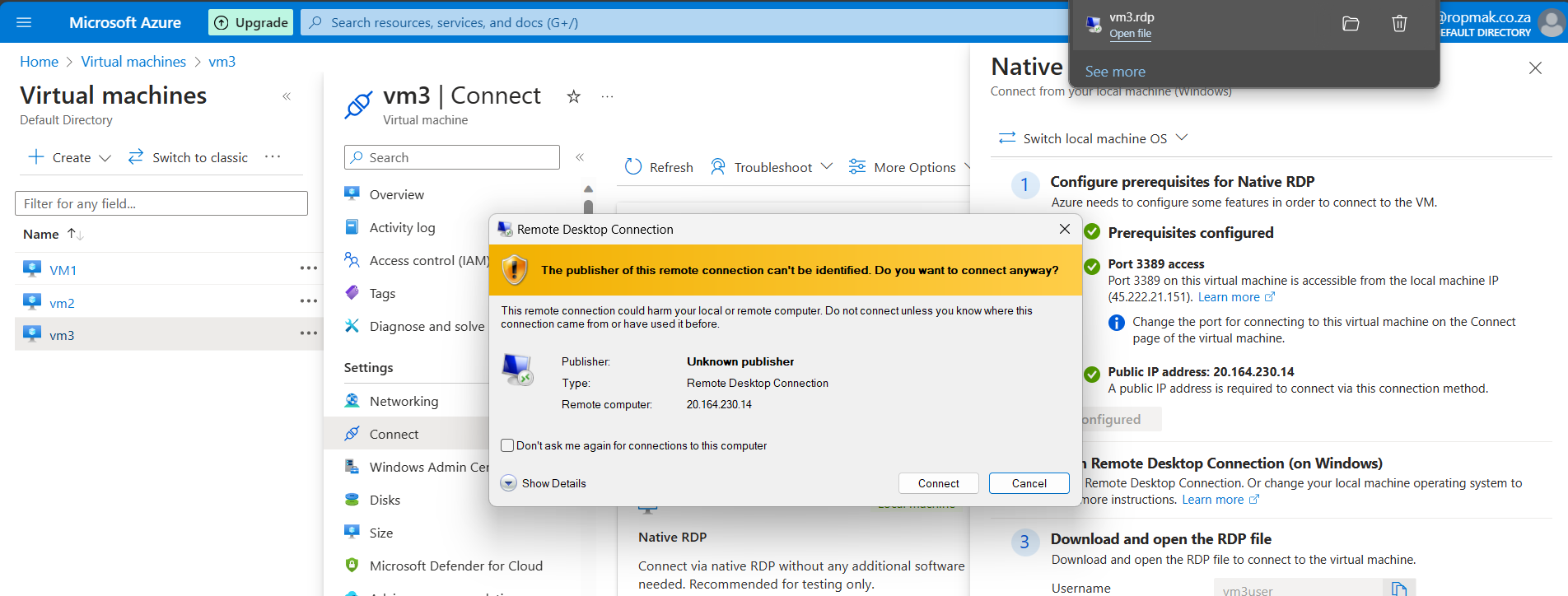Screen dimensions: 1568x596
Task: Click Learn more under Remote Desktop Connection step
Action: click(x=1220, y=500)
